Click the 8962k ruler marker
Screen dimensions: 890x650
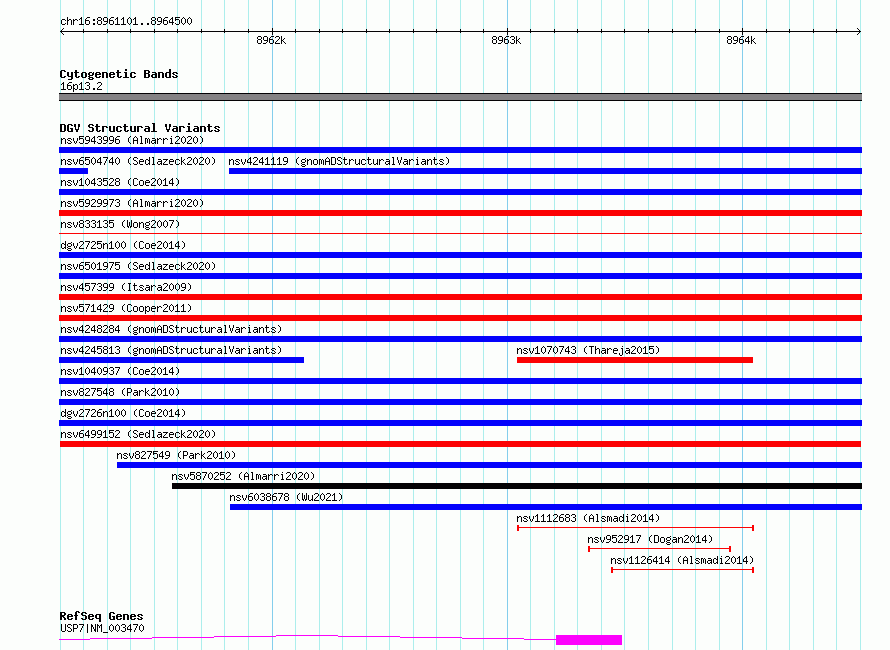[x=271, y=40]
